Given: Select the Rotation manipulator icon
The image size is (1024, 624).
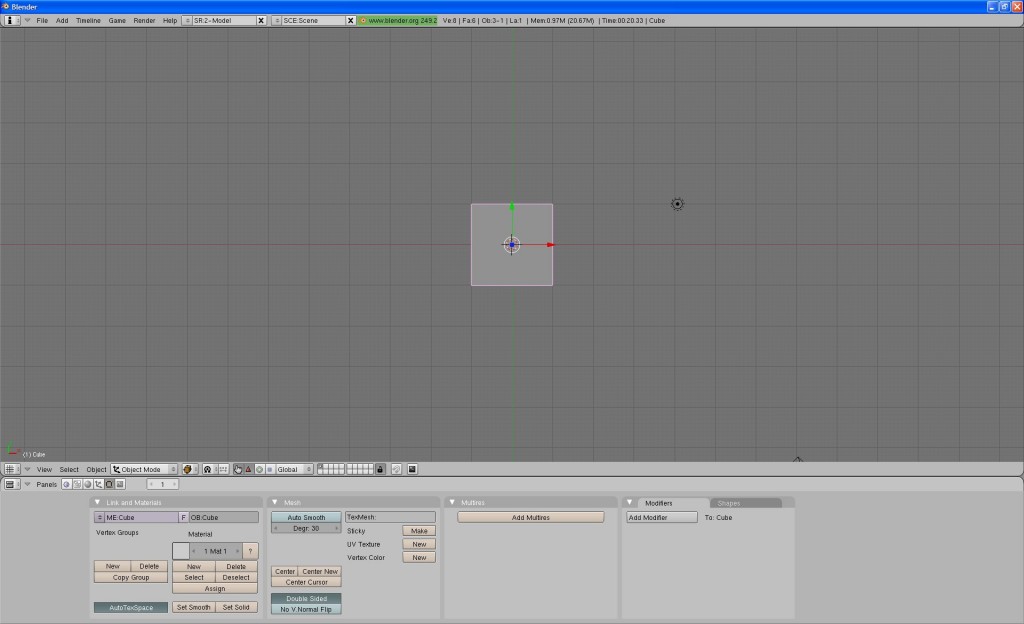Looking at the screenshot, I should (x=260, y=469).
